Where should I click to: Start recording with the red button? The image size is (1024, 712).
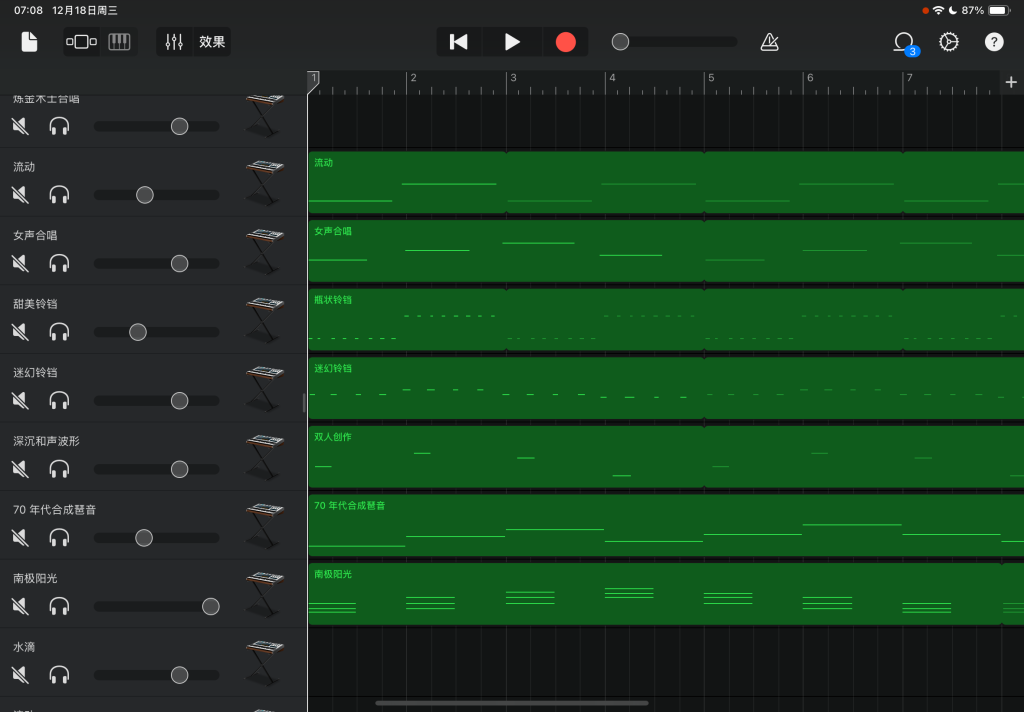pyautogui.click(x=566, y=42)
